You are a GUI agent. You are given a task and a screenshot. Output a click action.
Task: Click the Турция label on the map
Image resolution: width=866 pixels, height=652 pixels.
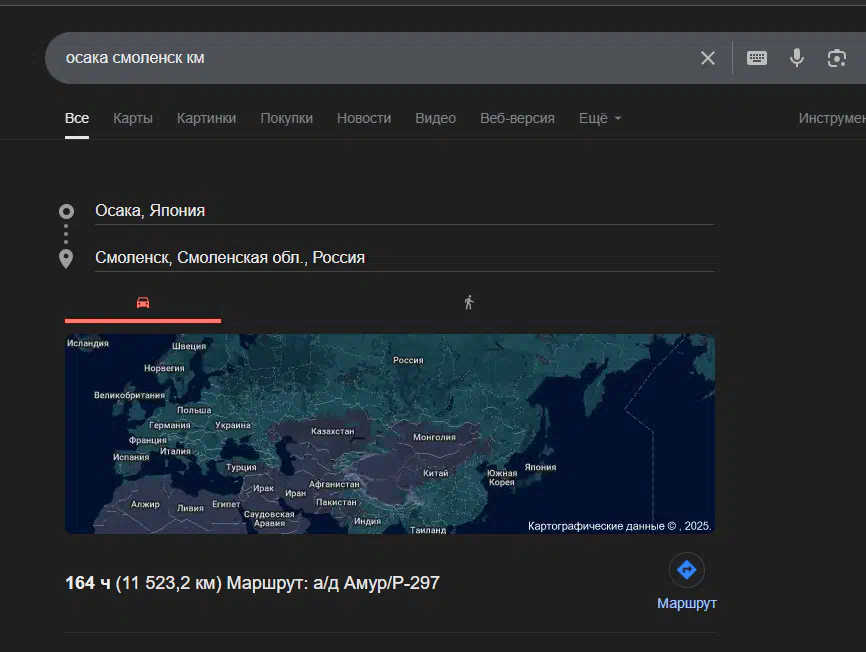click(241, 467)
